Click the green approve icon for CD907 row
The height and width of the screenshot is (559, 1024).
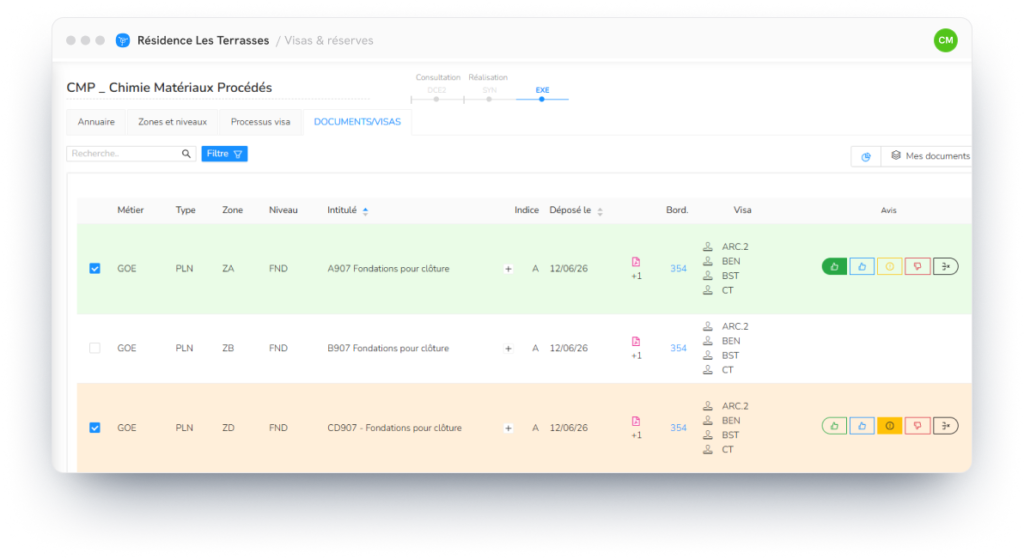(x=834, y=426)
